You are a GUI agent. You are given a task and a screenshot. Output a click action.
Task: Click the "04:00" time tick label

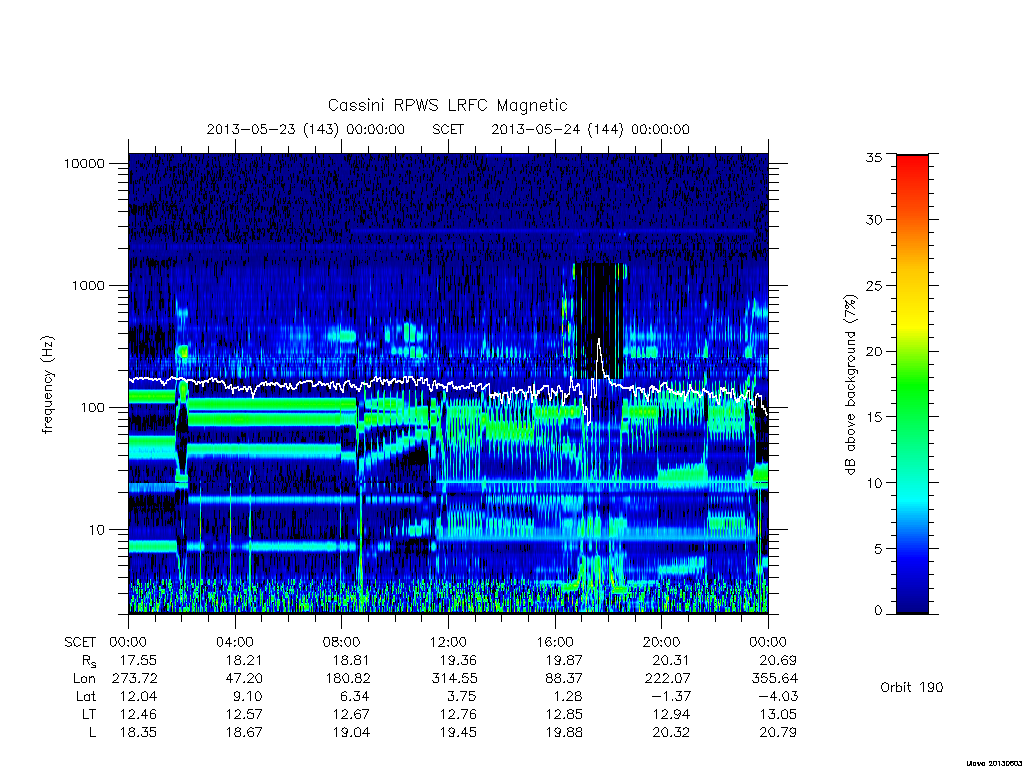[235, 643]
